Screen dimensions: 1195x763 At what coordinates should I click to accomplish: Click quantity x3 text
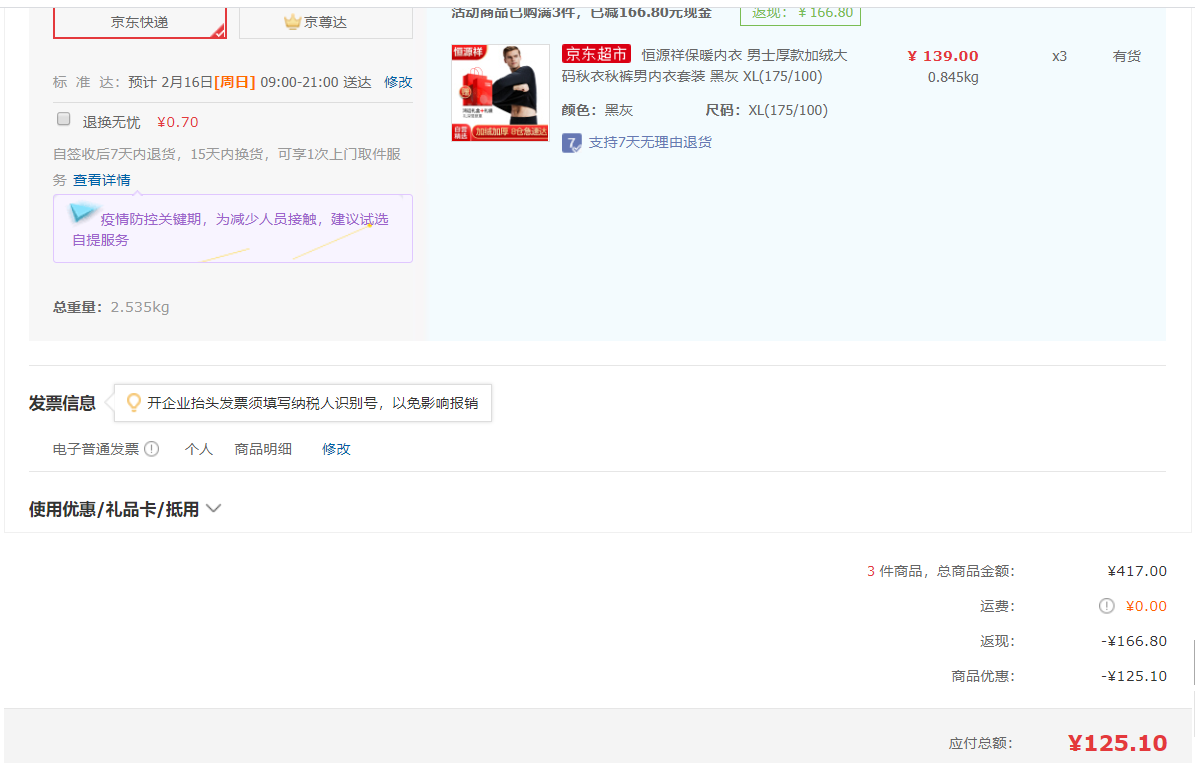[x=1059, y=56]
